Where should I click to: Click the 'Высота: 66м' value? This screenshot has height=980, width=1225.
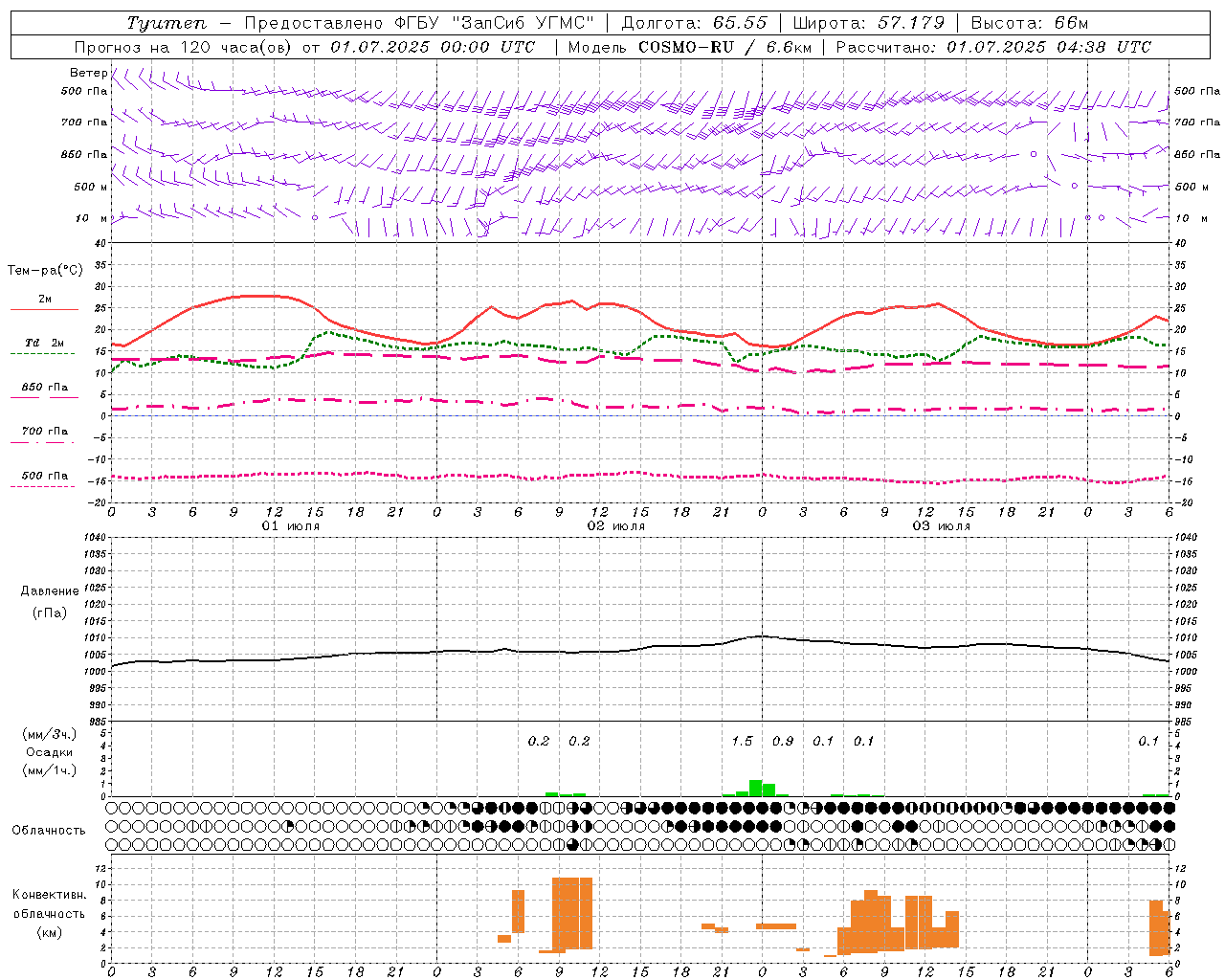[1030, 23]
